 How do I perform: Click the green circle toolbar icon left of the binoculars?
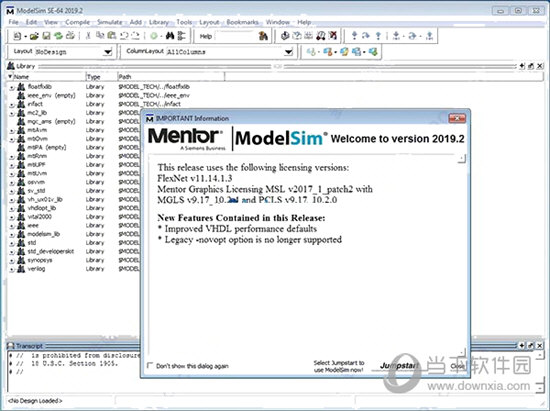click(154, 36)
